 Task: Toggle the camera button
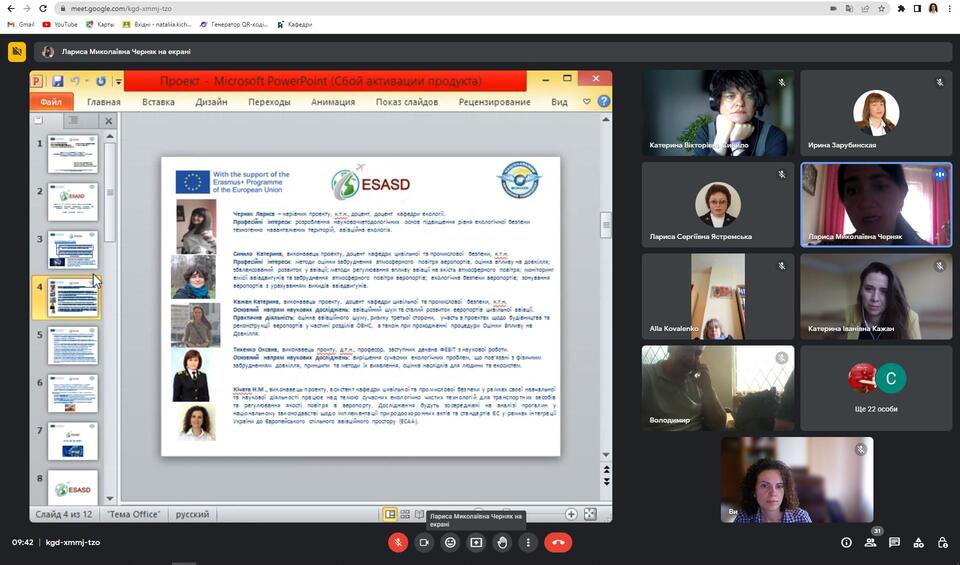[x=425, y=542]
